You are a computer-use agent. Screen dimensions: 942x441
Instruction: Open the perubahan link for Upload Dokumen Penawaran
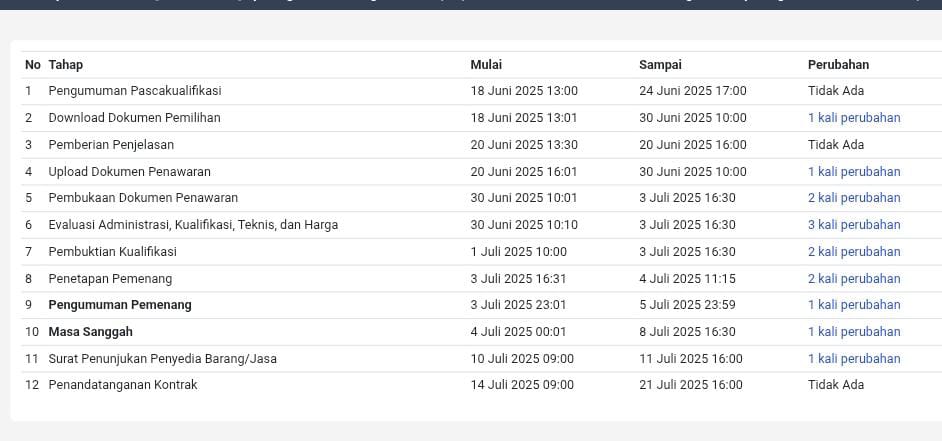[x=854, y=171]
